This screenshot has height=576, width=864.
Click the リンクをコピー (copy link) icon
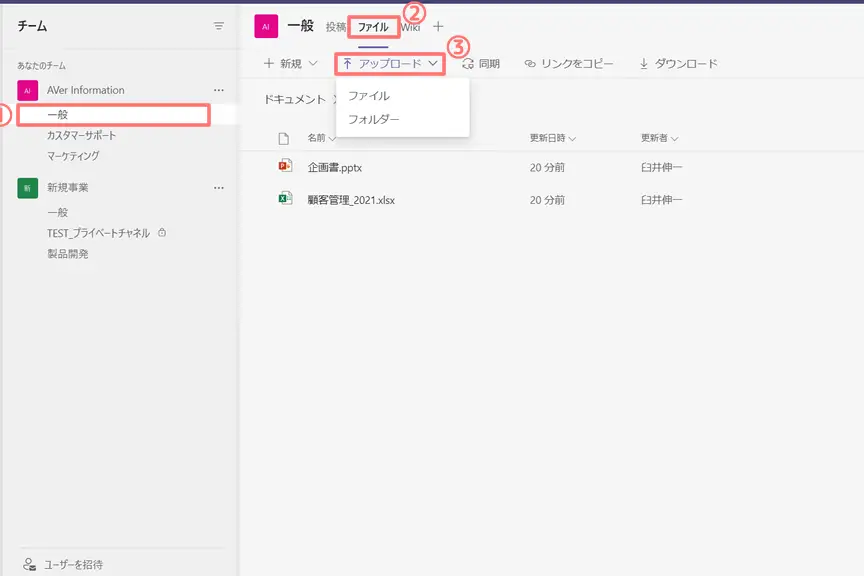click(x=528, y=62)
